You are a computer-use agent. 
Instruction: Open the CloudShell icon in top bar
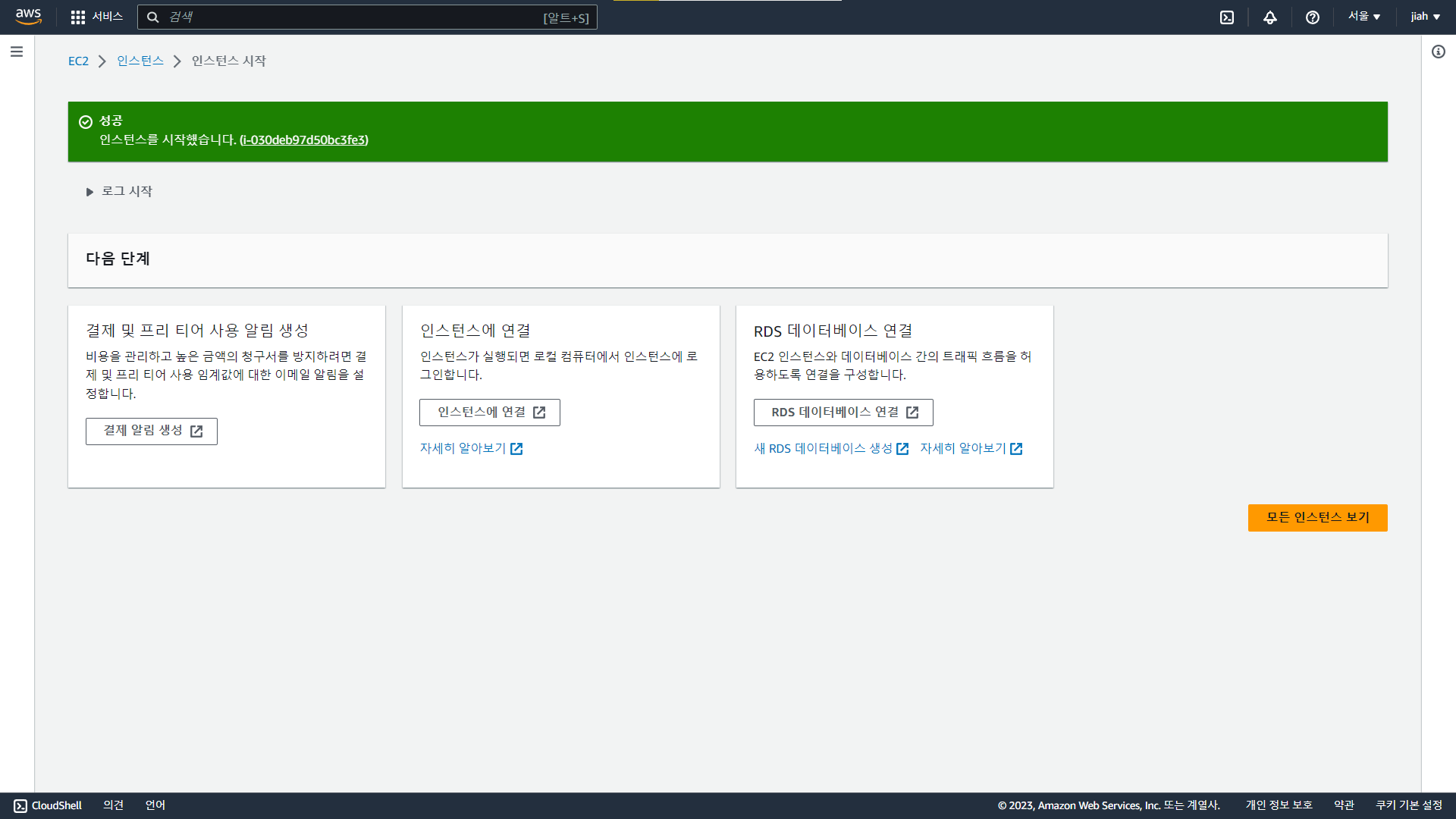click(1226, 17)
